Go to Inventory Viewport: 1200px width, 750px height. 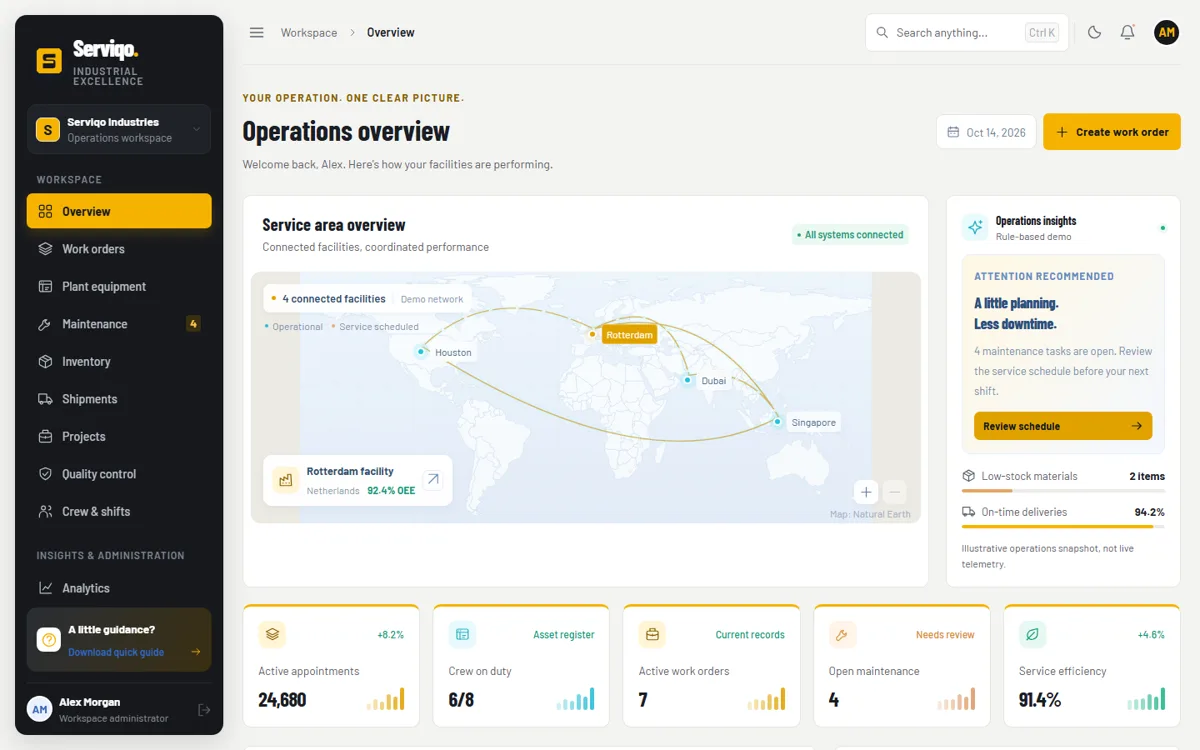coord(119,361)
